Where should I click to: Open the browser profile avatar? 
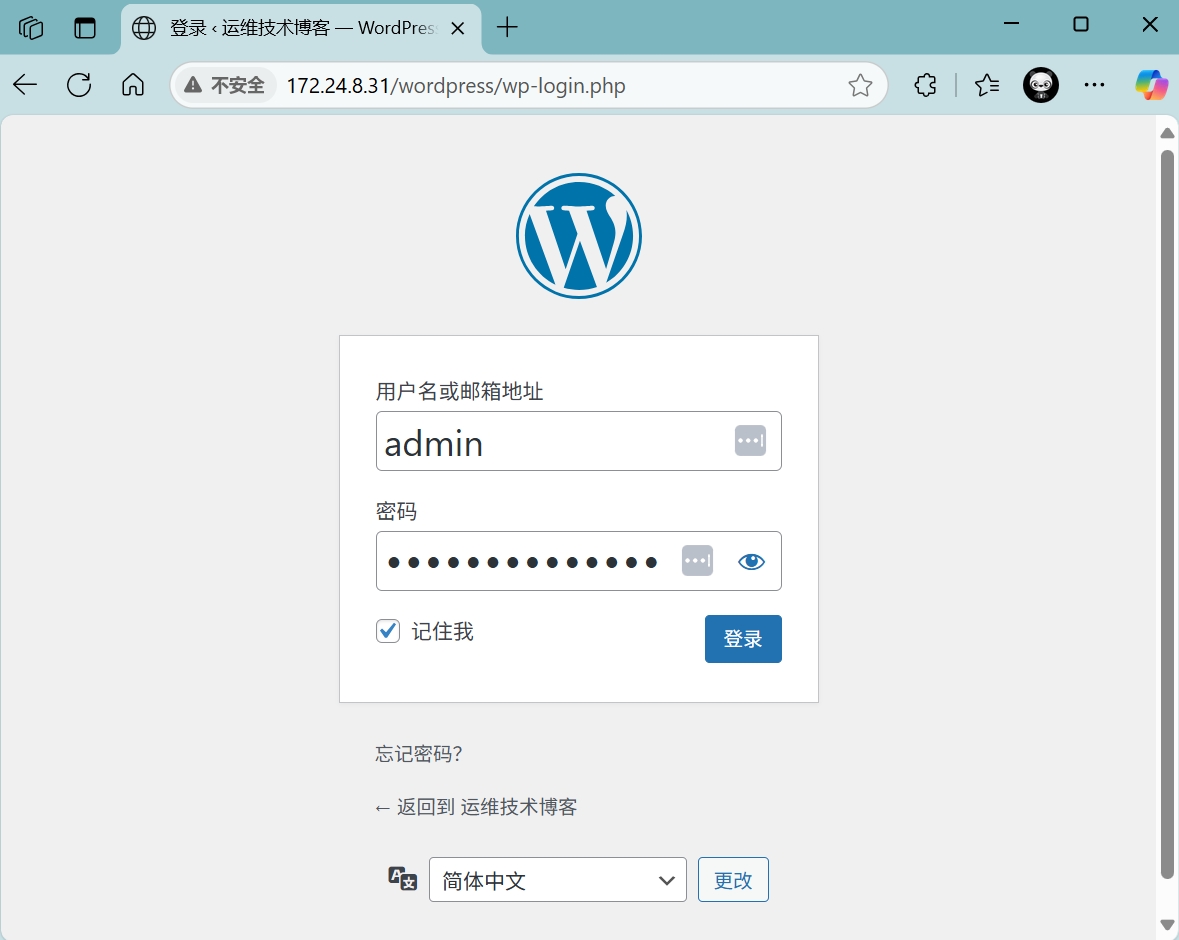(x=1040, y=85)
